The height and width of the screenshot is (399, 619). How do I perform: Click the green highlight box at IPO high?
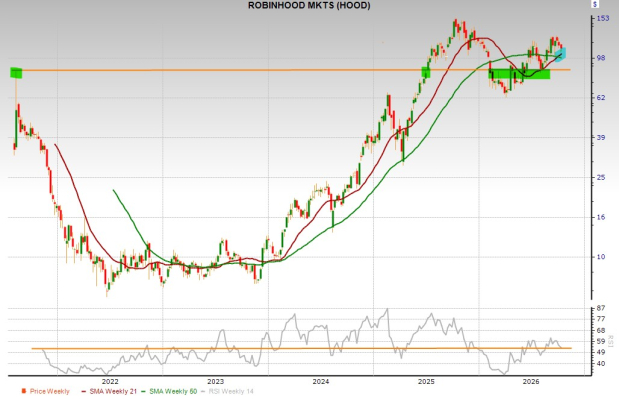pyautogui.click(x=16, y=73)
